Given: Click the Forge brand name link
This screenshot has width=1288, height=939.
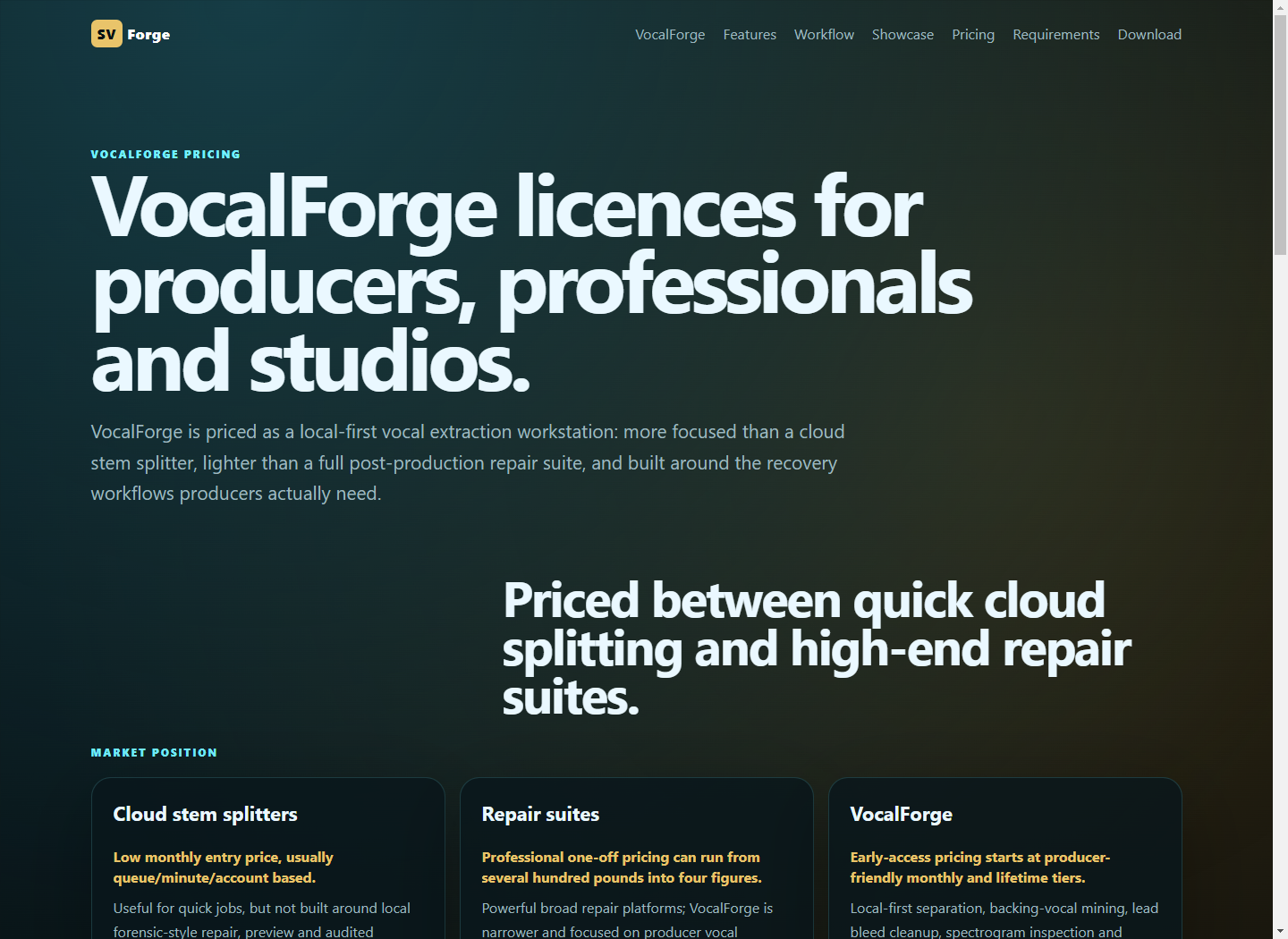Looking at the screenshot, I should click(x=148, y=34).
